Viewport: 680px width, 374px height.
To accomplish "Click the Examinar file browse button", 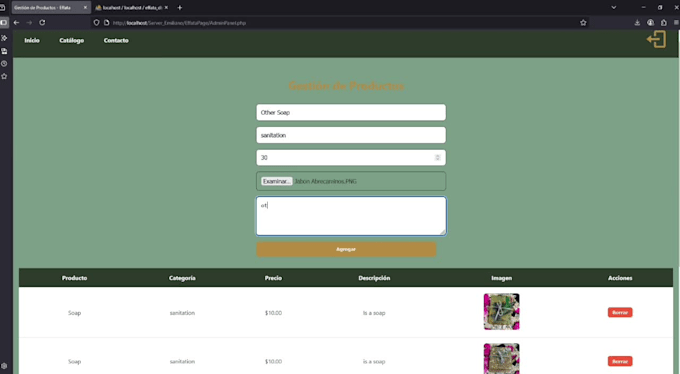I will coord(276,181).
